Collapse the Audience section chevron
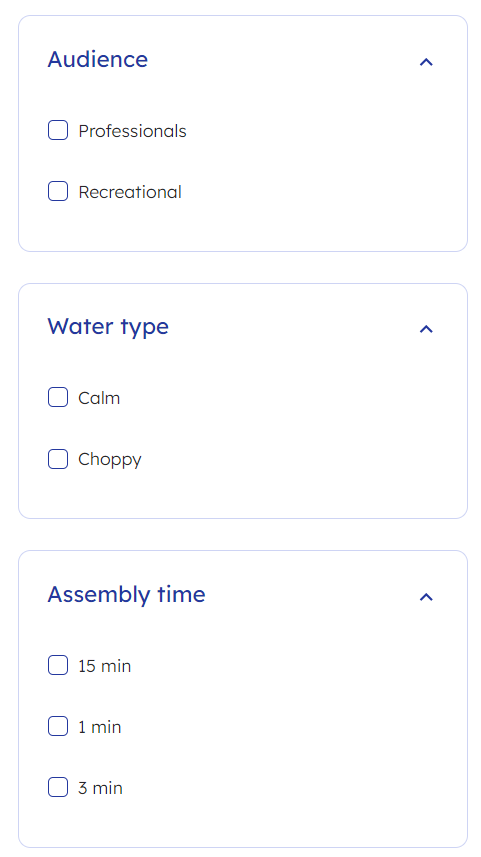481x857 pixels. tap(426, 62)
